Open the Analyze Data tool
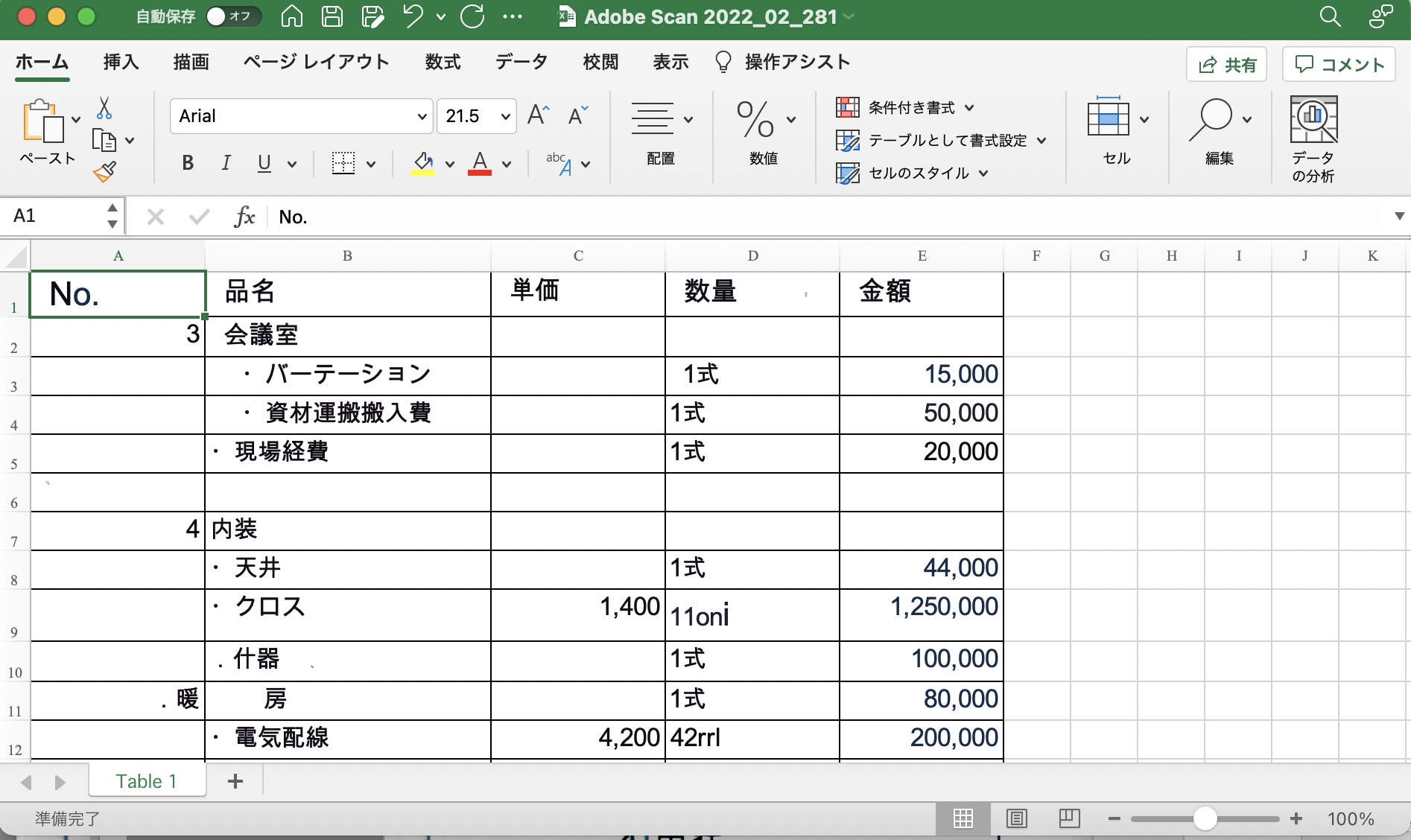The height and width of the screenshot is (840, 1411). coord(1313,139)
